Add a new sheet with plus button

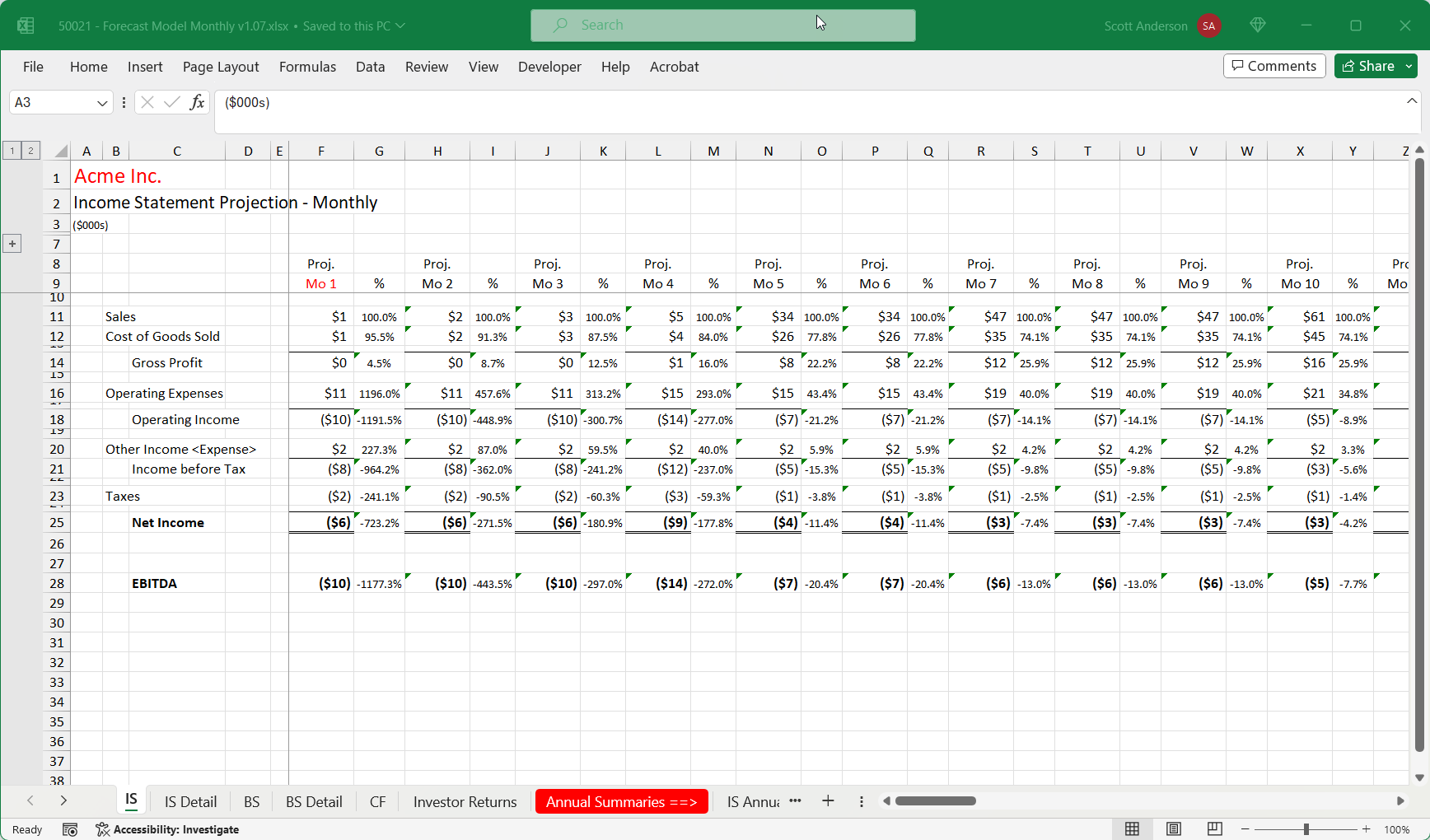[x=828, y=801]
